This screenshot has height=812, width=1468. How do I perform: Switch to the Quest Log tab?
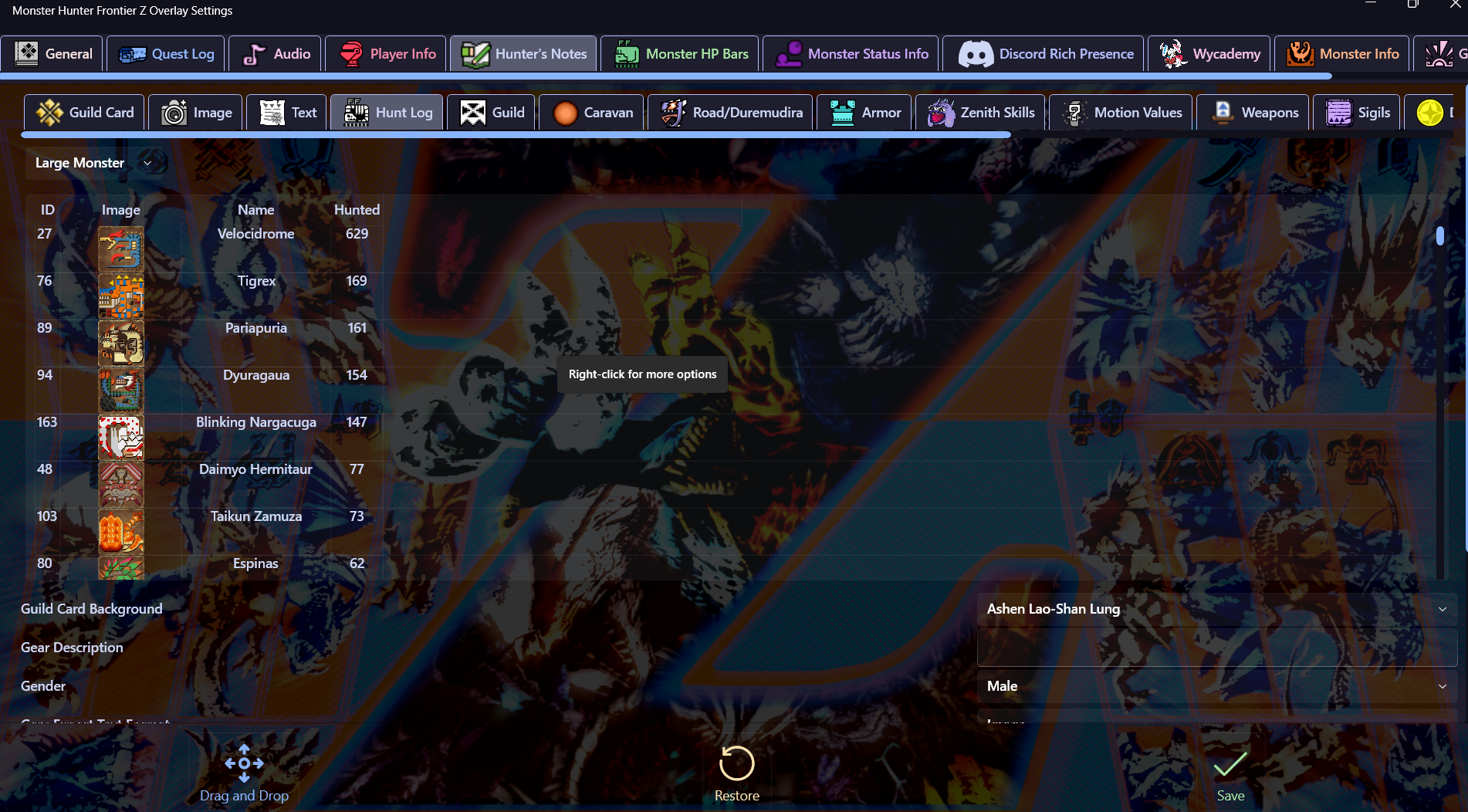tap(166, 54)
